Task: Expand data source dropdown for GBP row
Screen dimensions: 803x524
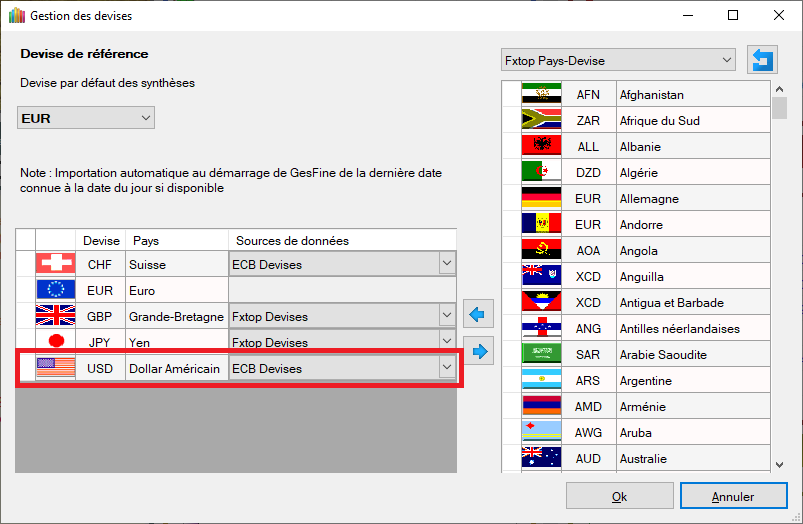Action: coord(447,316)
